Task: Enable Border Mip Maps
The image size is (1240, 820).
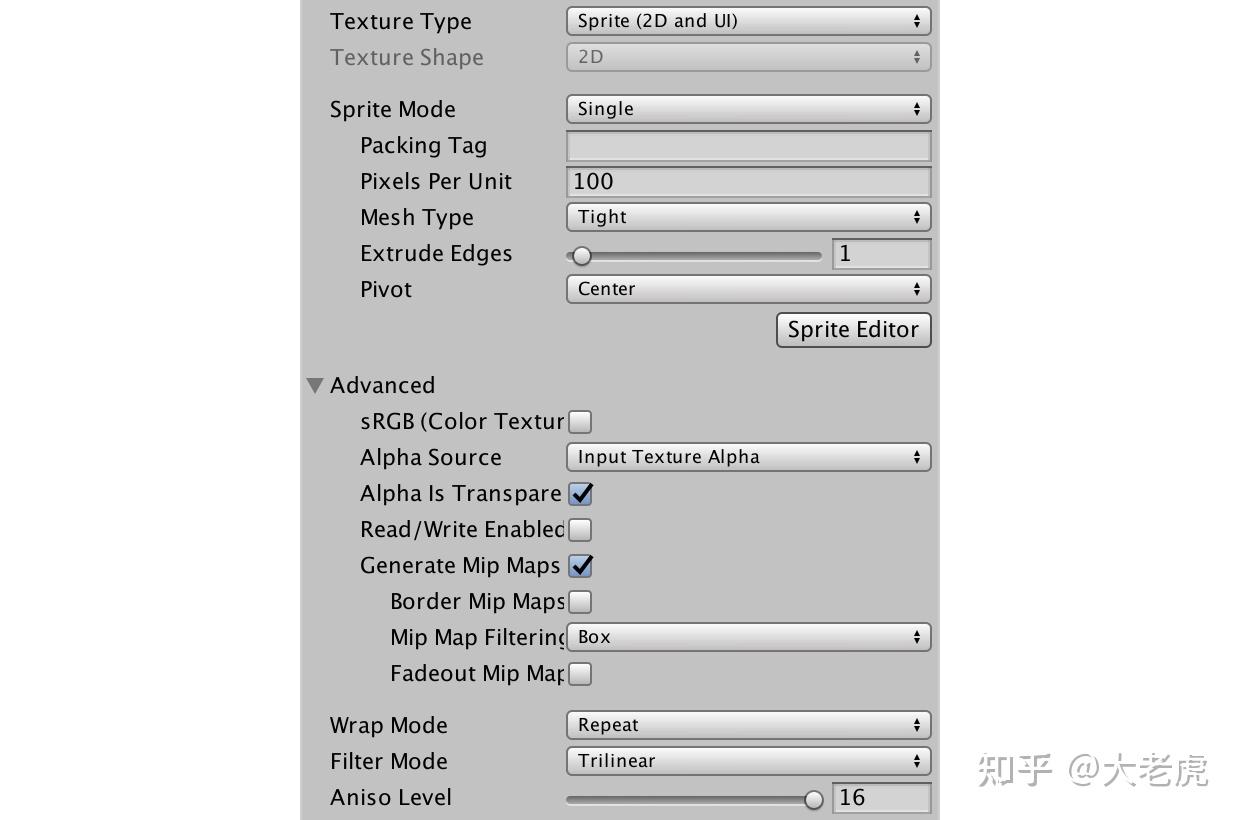Action: coord(580,601)
